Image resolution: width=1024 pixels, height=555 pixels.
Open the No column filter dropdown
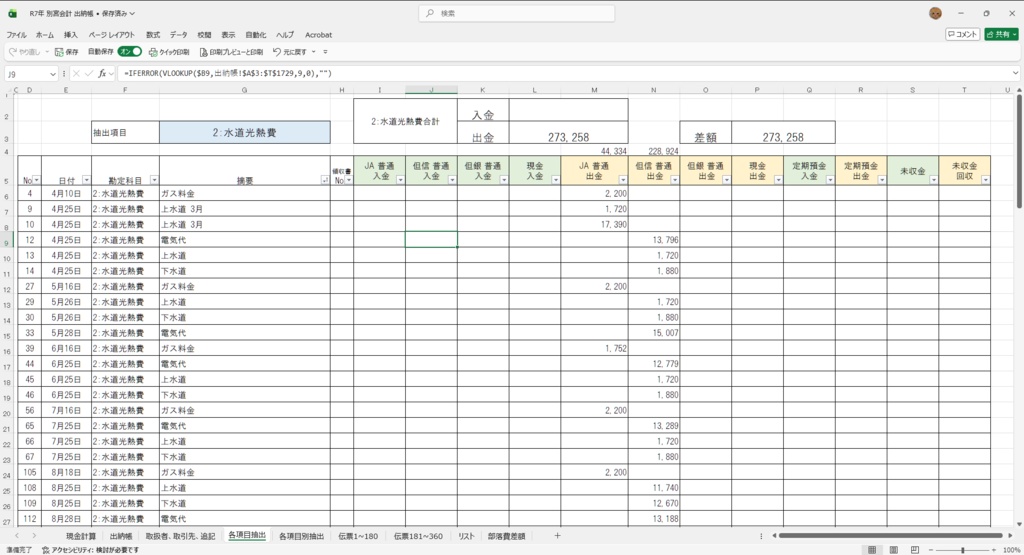pyautogui.click(x=37, y=180)
